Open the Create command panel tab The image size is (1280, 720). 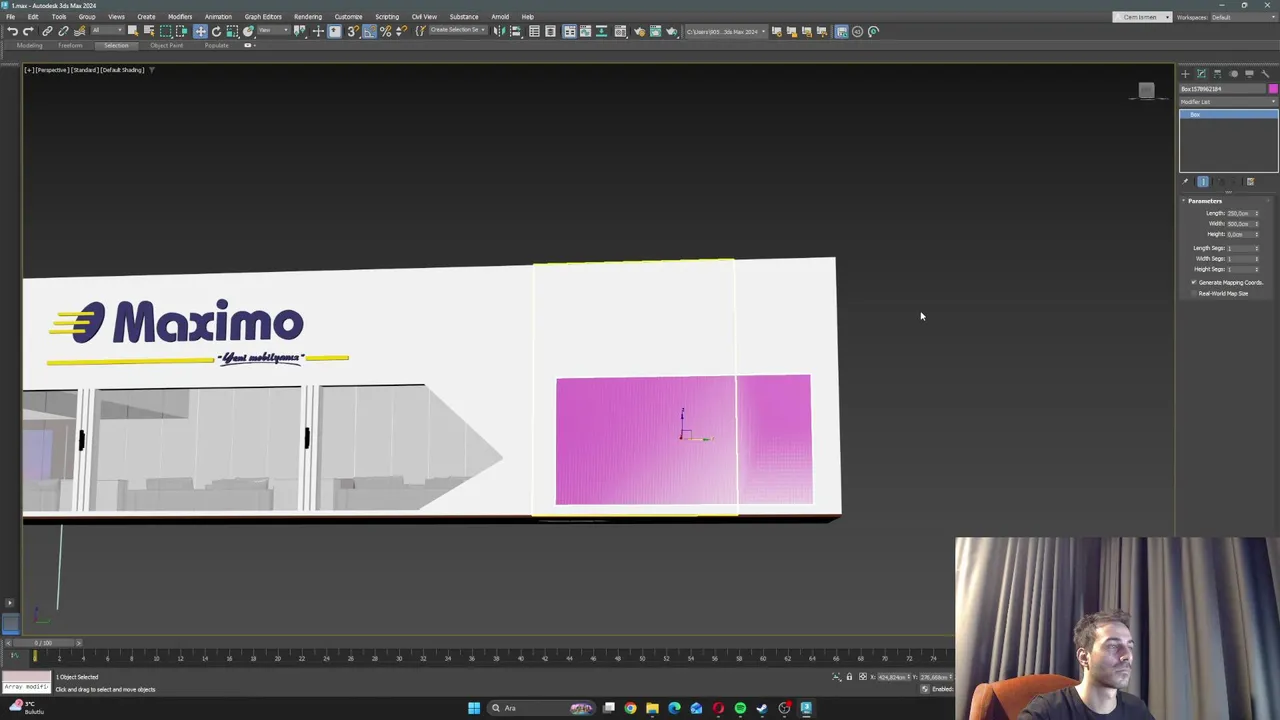(1186, 74)
